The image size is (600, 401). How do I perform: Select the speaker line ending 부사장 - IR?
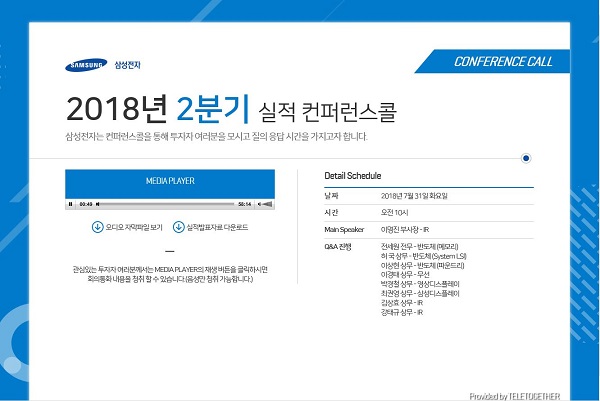pos(405,230)
